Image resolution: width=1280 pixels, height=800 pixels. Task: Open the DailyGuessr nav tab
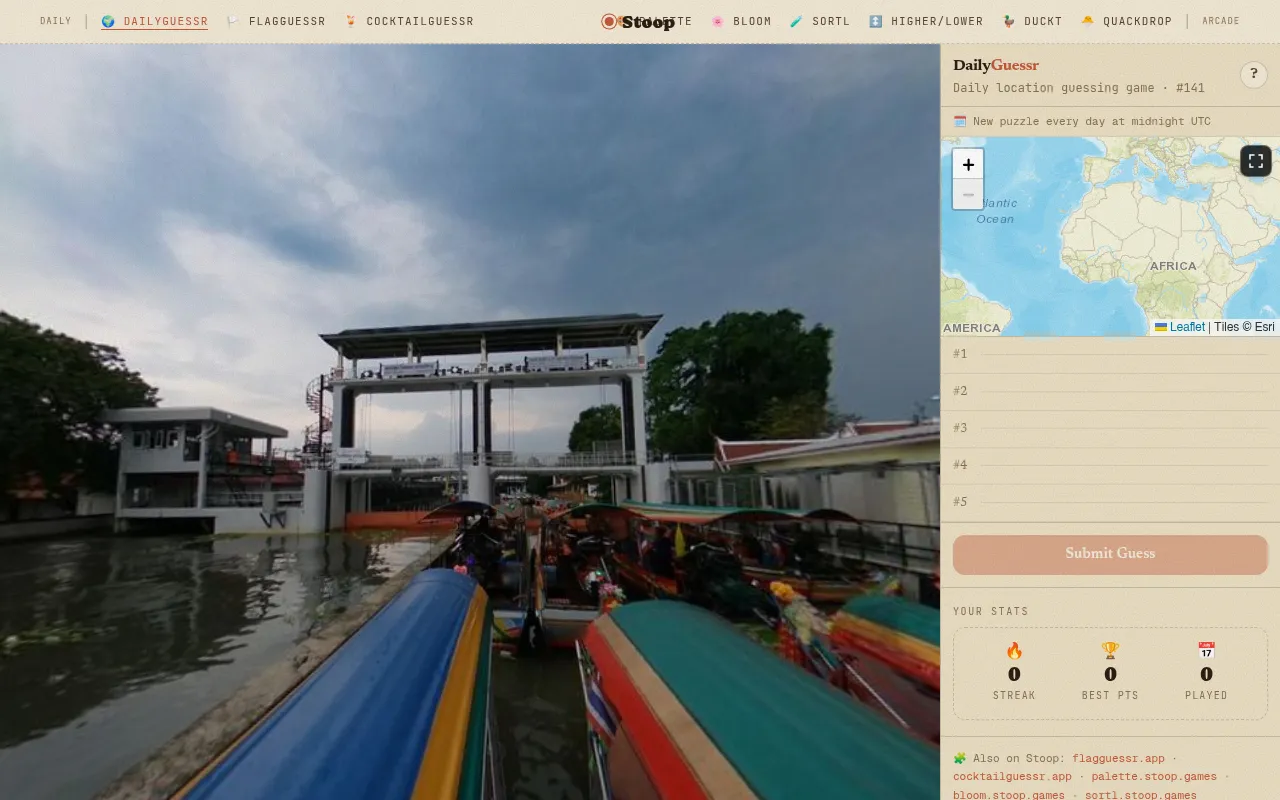(154, 21)
